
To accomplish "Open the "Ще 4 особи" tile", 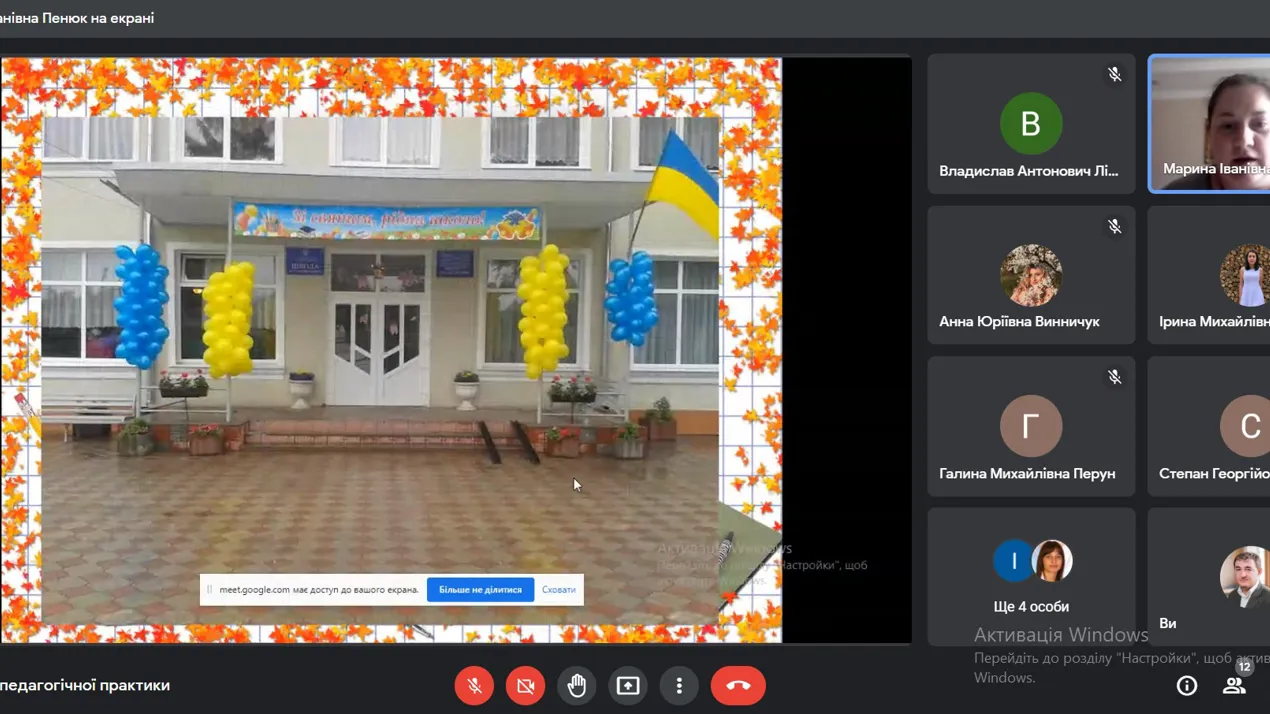I will click(x=1031, y=577).
